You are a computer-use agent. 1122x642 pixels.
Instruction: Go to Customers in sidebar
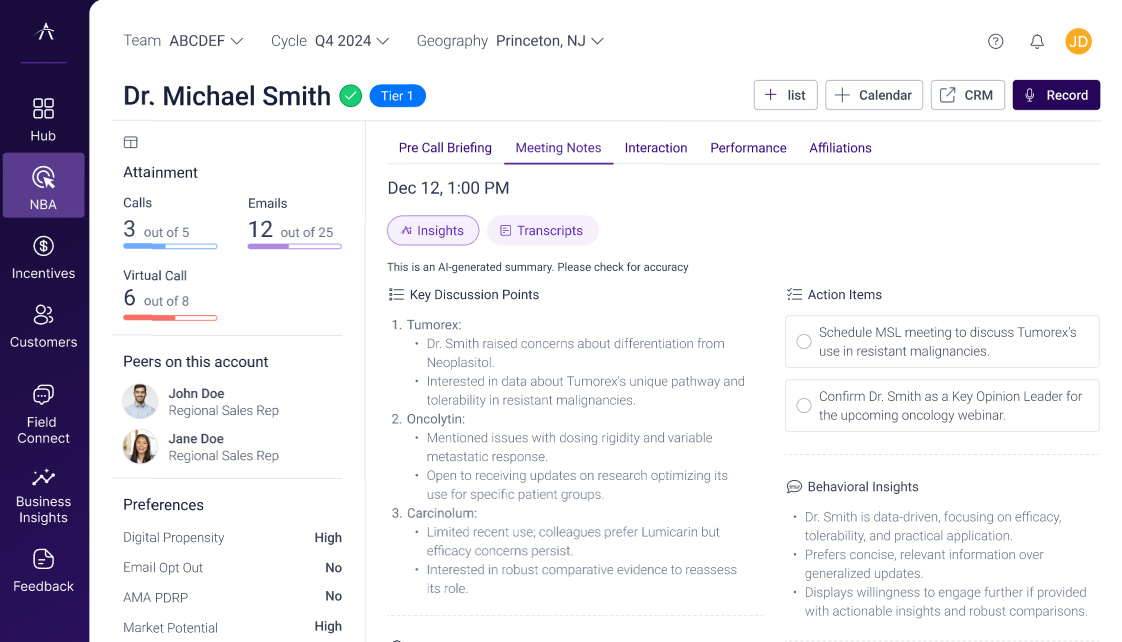(43, 326)
